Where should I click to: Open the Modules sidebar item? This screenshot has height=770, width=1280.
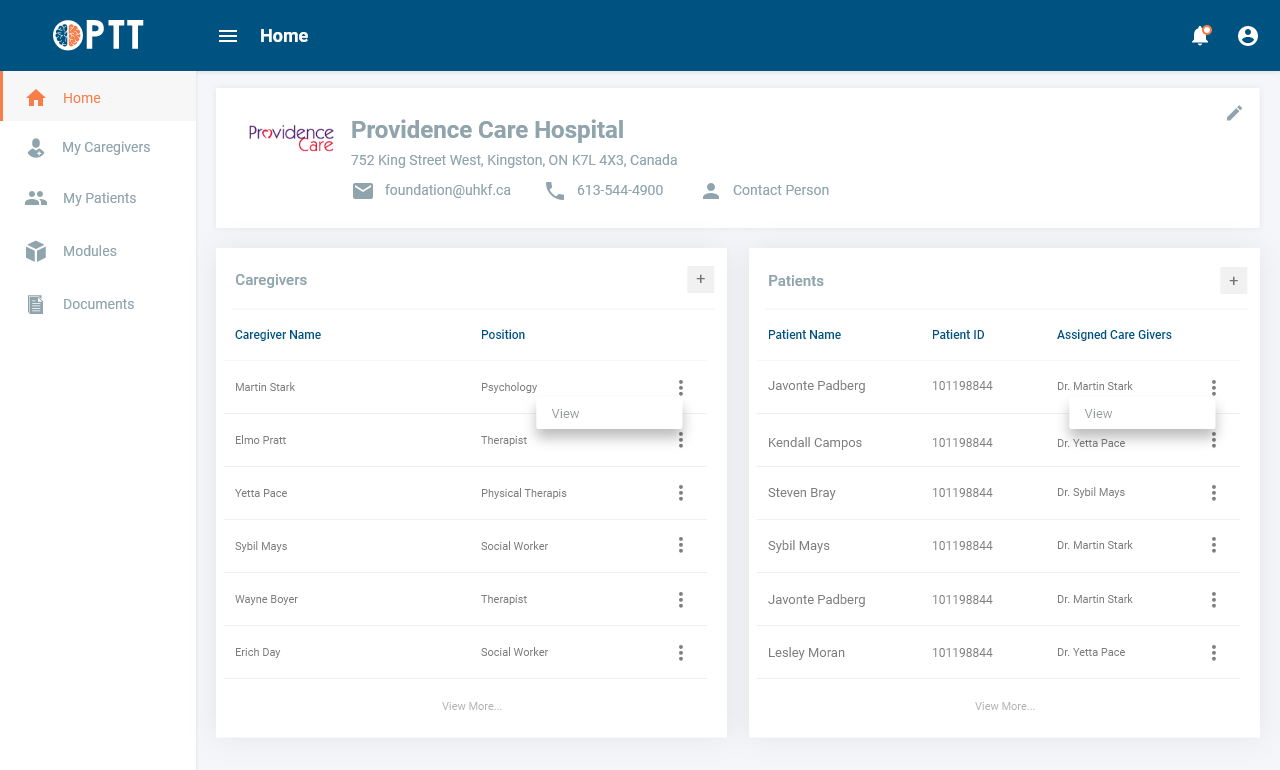(x=89, y=251)
